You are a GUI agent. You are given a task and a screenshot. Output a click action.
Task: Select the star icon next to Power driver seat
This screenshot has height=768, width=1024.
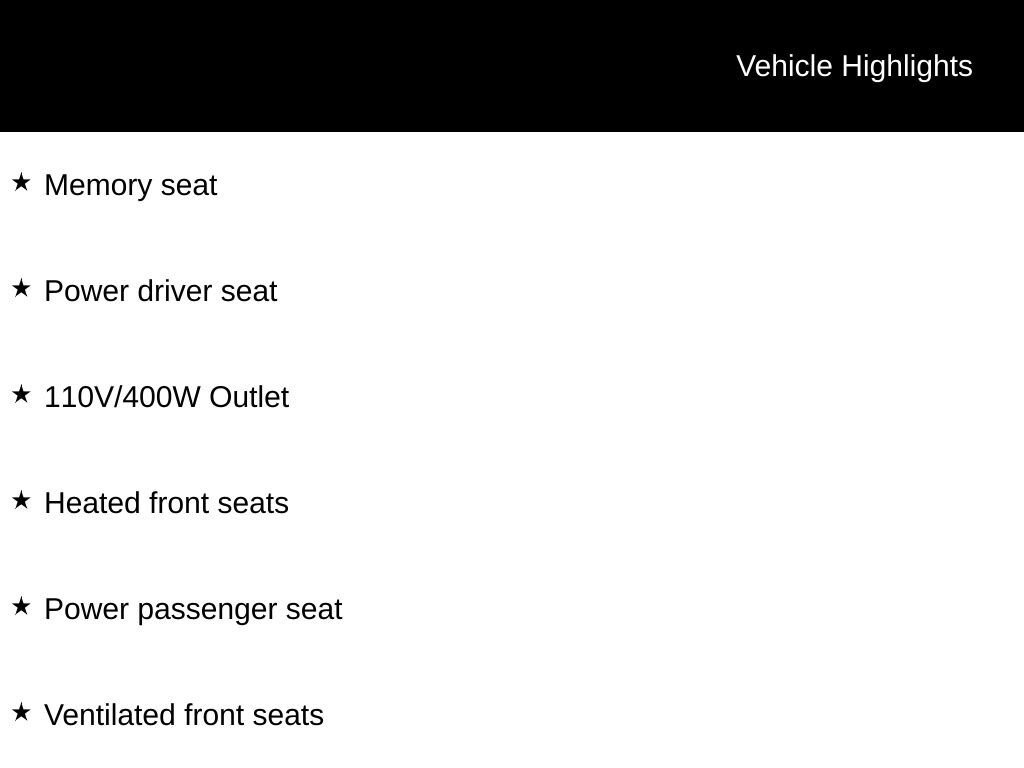point(21,289)
